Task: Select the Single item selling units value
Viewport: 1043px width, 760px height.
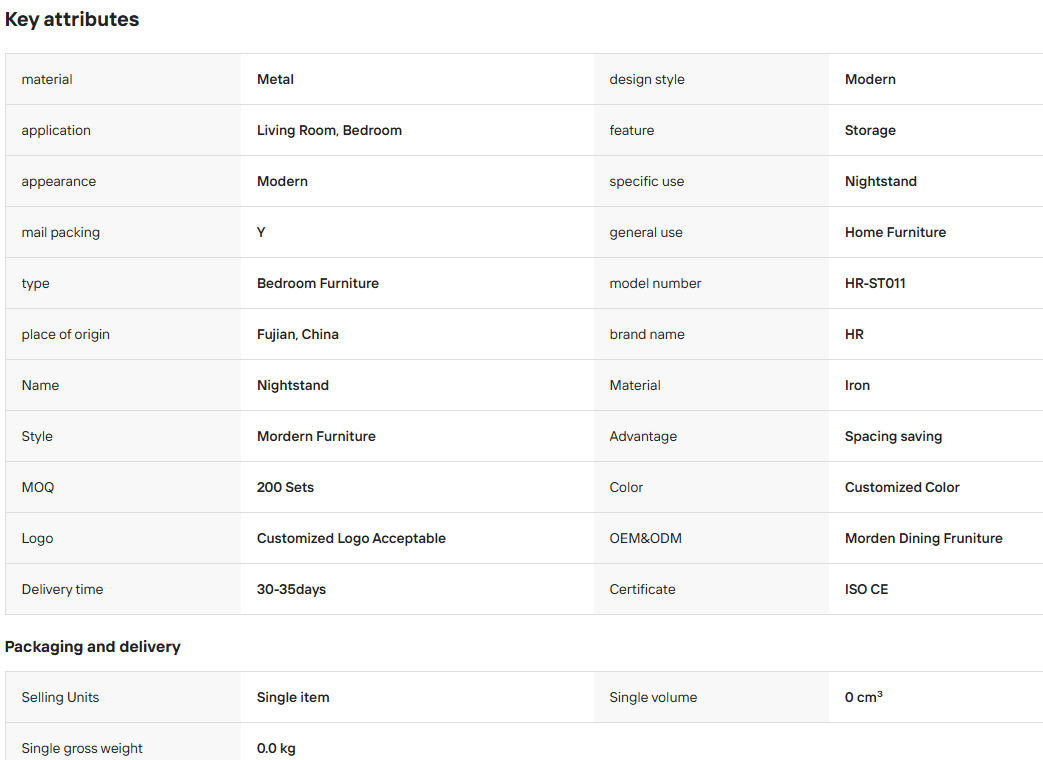Action: [x=293, y=697]
